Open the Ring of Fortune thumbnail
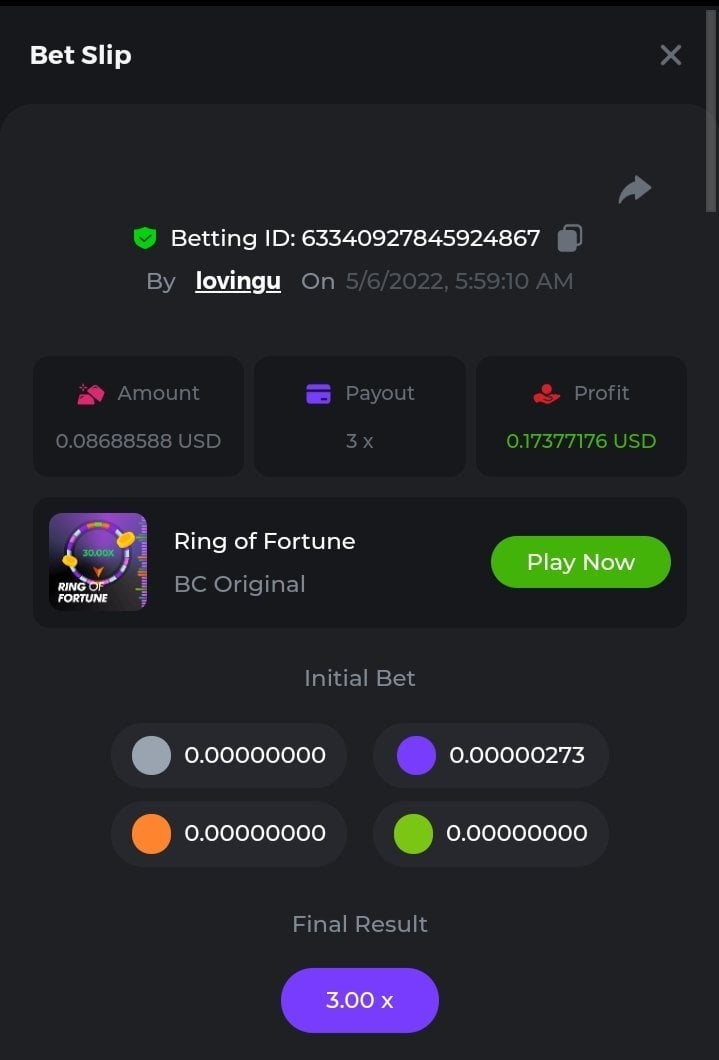 pyautogui.click(x=98, y=562)
